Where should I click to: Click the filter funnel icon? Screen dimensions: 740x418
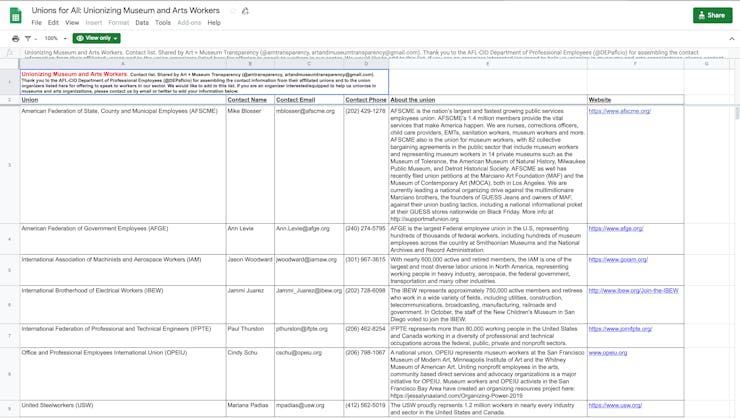[x=28, y=39]
